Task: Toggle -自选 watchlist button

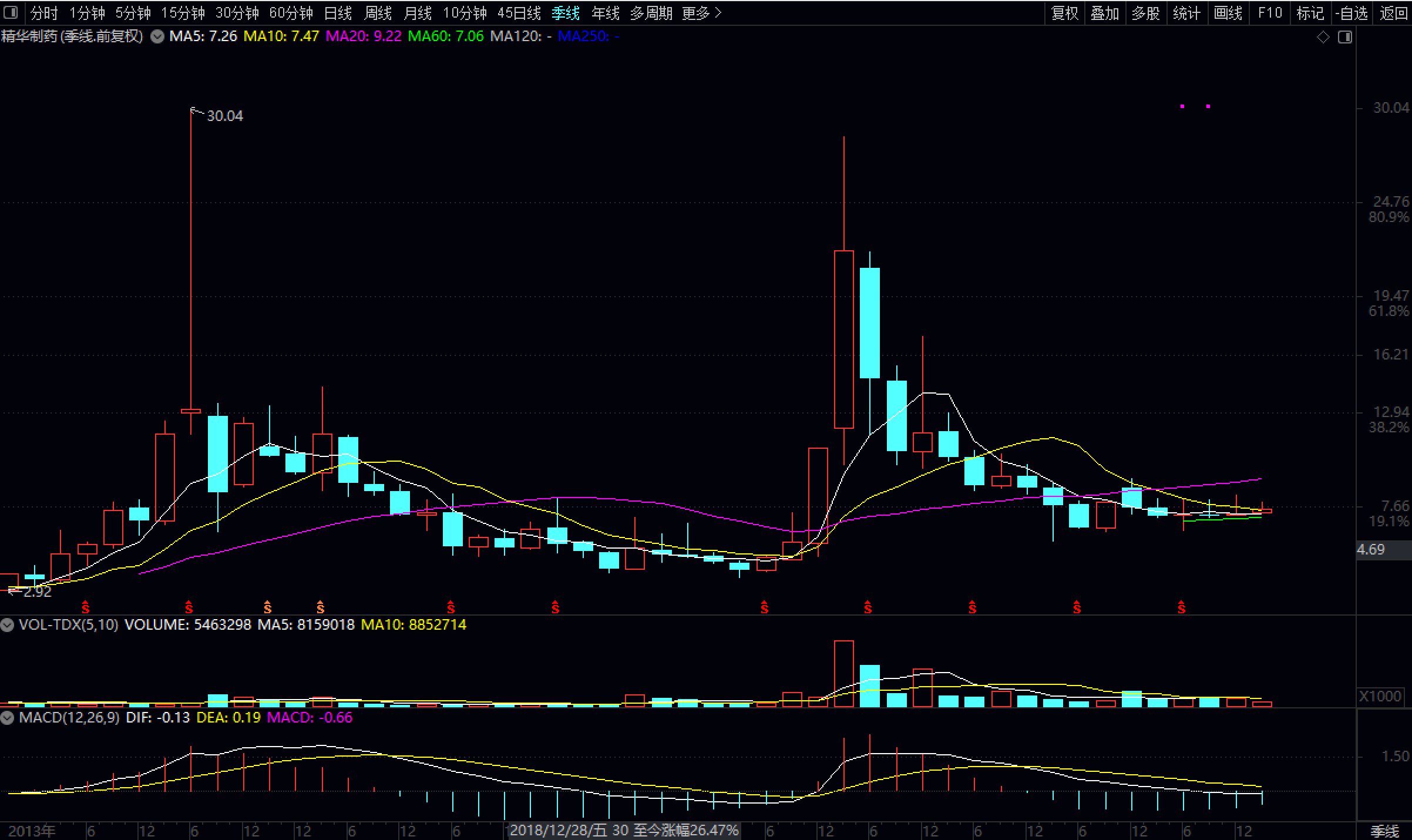Action: (1351, 12)
